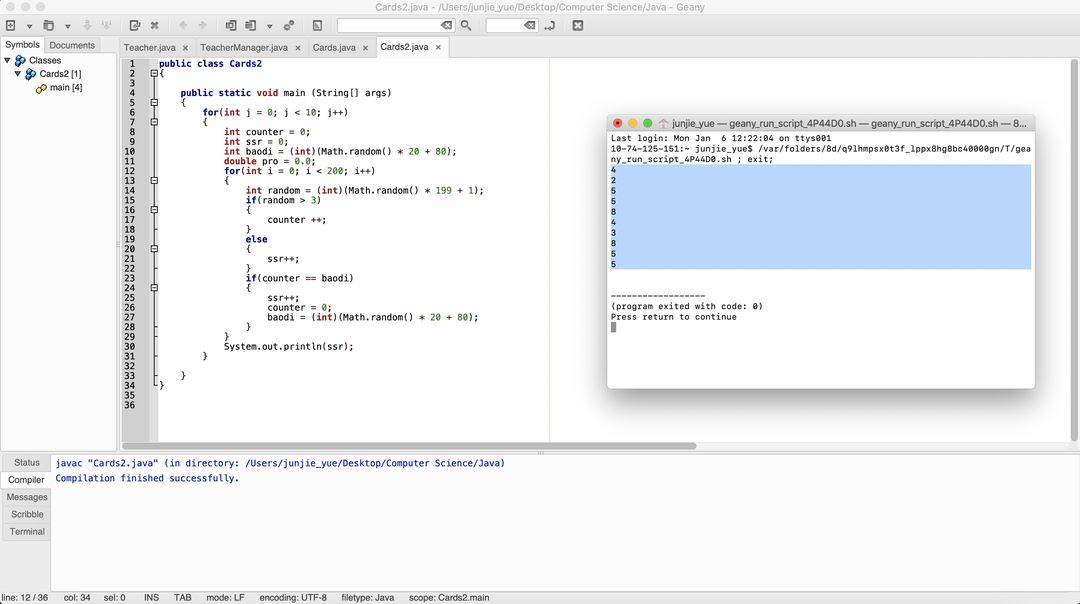Viewport: 1080px width, 604px height.
Task: Collapse the Cards2 [1] tree node
Action: [18, 74]
